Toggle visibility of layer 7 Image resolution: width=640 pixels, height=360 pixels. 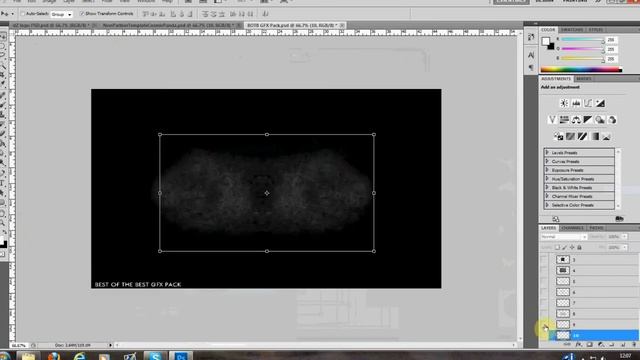544,303
